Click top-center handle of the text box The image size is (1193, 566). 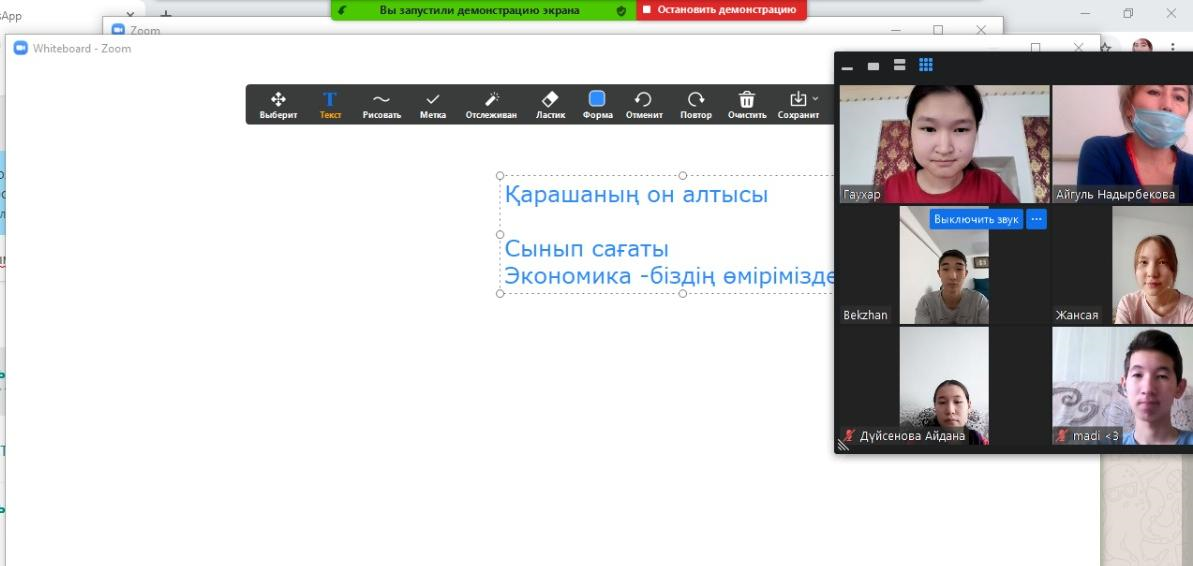(x=682, y=176)
